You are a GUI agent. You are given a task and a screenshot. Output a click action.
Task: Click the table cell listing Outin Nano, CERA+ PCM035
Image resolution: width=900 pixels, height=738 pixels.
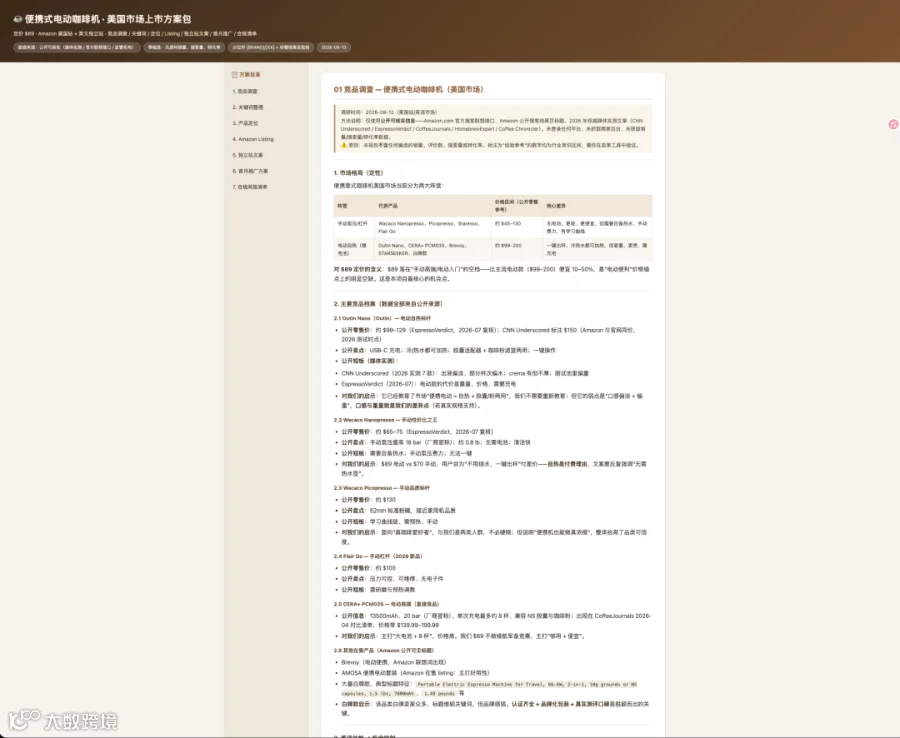[x=433, y=249]
